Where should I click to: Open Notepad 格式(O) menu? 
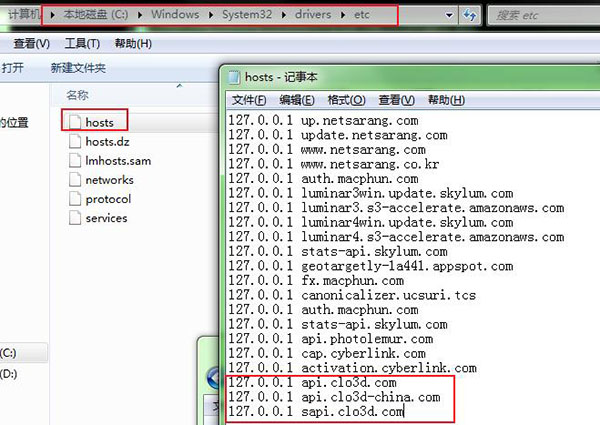(346, 100)
